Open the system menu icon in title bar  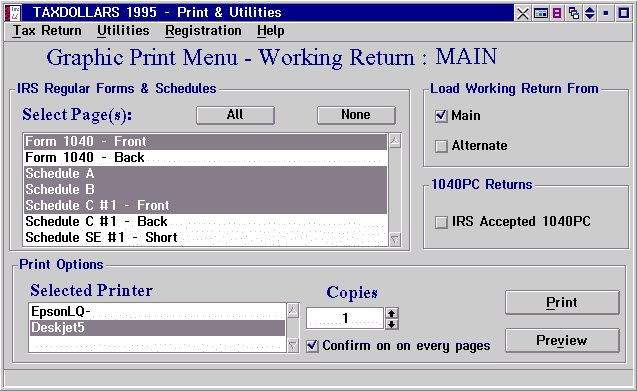click(12, 13)
